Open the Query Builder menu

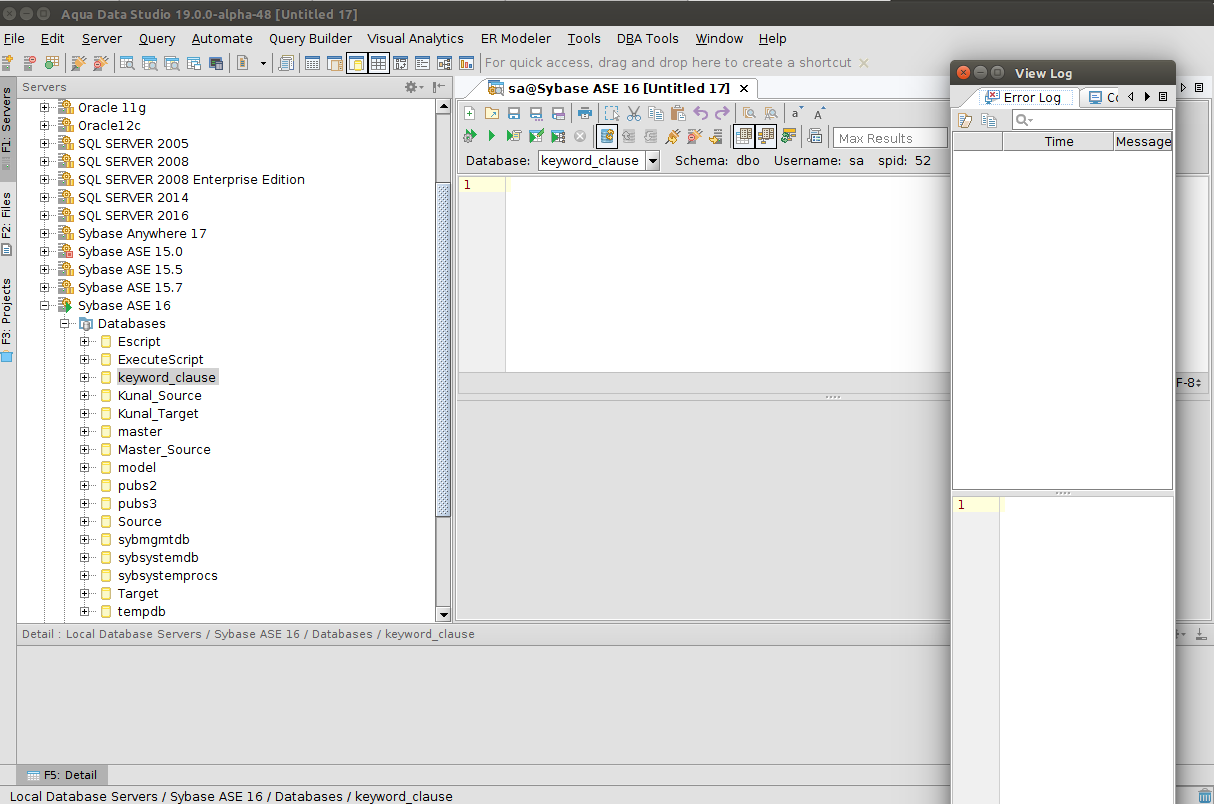(310, 38)
